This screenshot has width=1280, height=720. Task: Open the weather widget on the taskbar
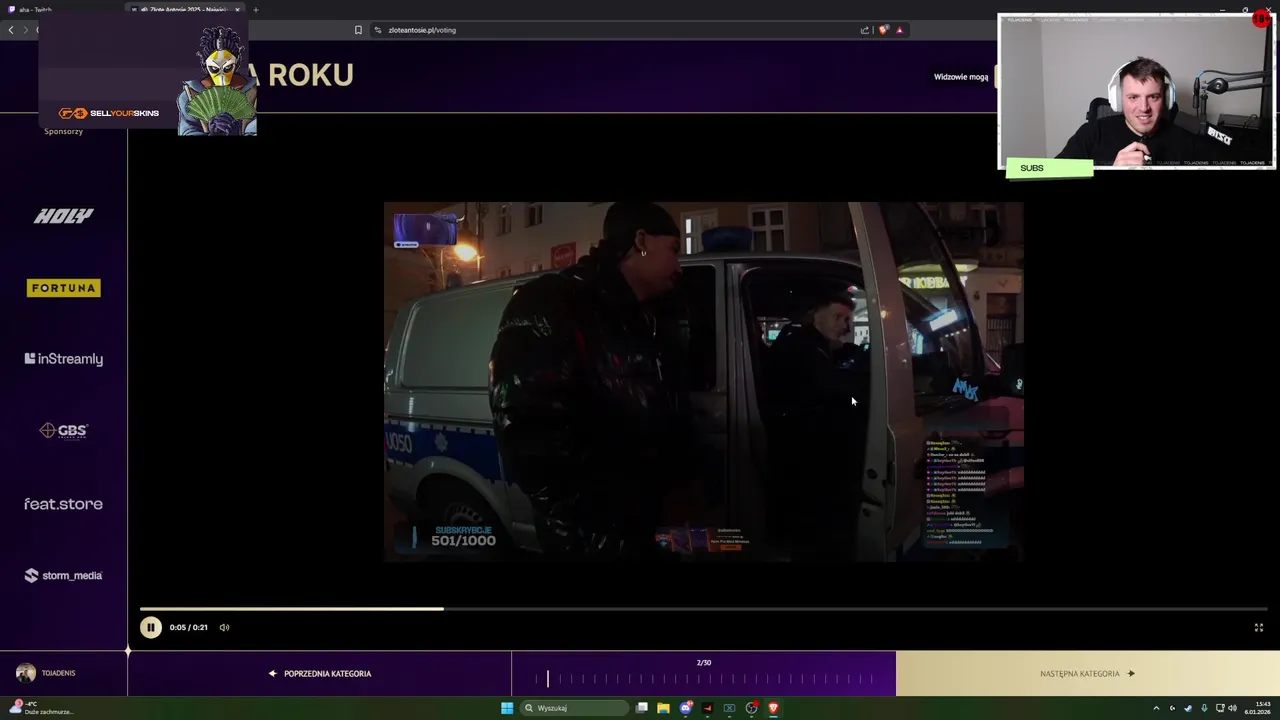pyautogui.click(x=40, y=708)
